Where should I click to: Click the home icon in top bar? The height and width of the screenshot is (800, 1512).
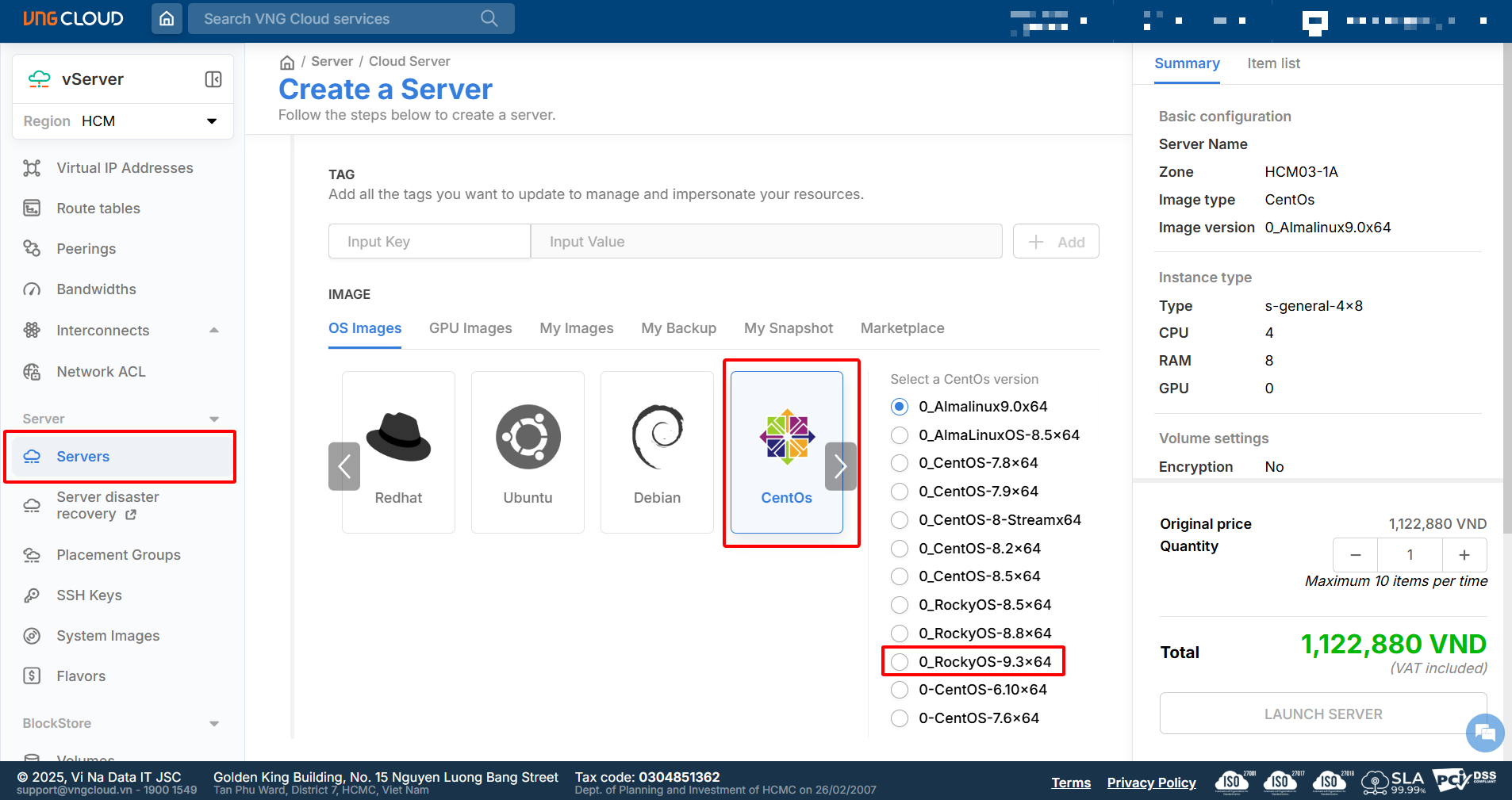click(x=167, y=18)
